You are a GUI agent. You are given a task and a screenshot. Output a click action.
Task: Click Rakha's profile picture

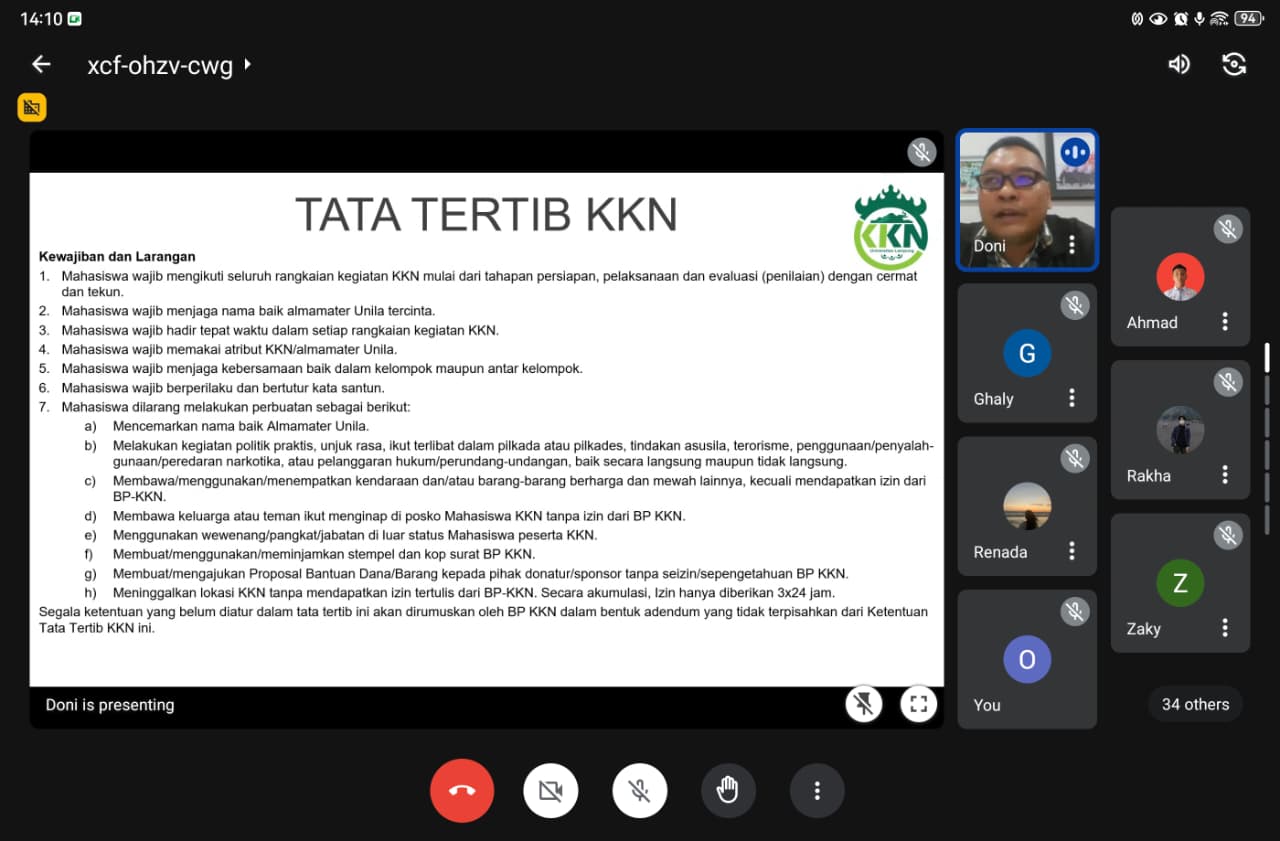1180,430
